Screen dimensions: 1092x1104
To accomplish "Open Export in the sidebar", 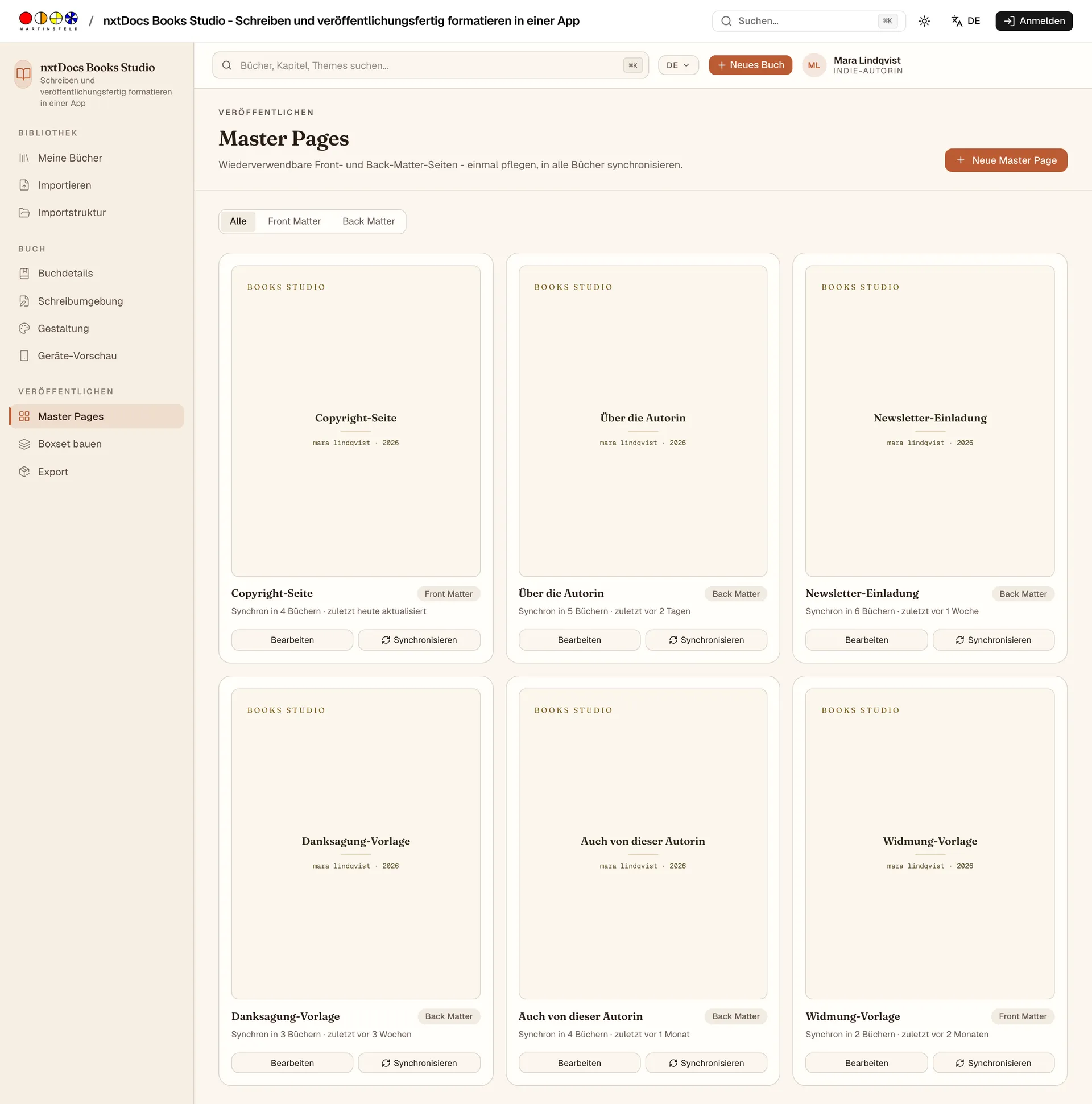I will point(97,472).
